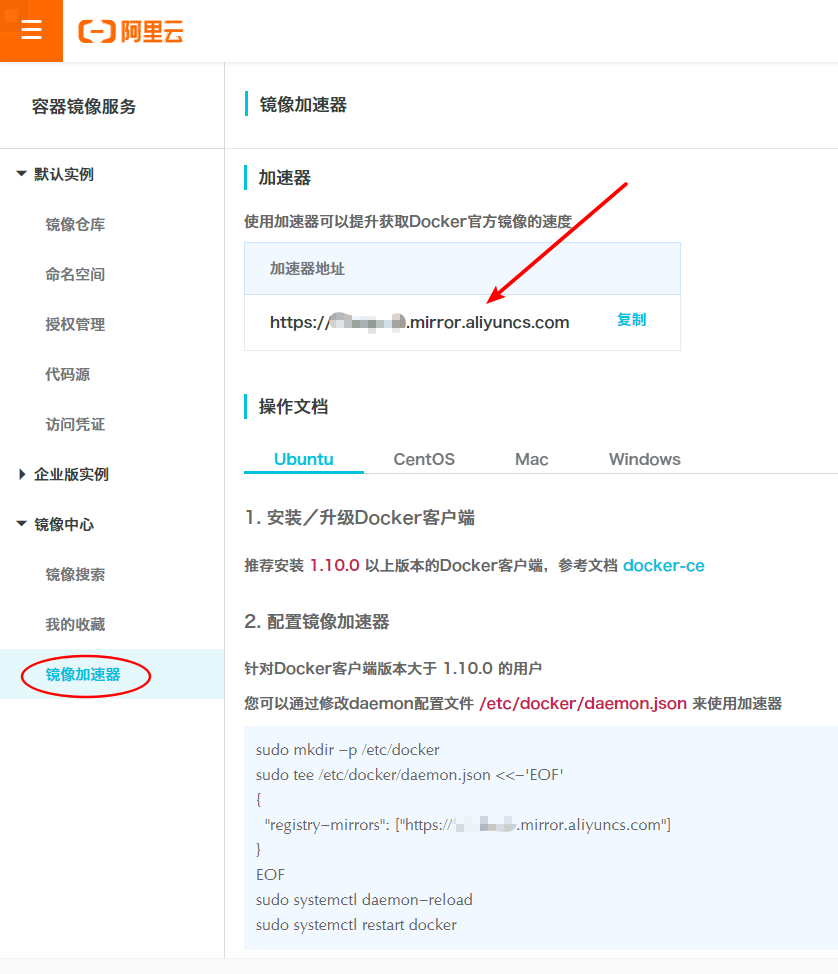Open 访问凭证 in the sidebar
Image resolution: width=838 pixels, height=974 pixels.
(x=75, y=424)
